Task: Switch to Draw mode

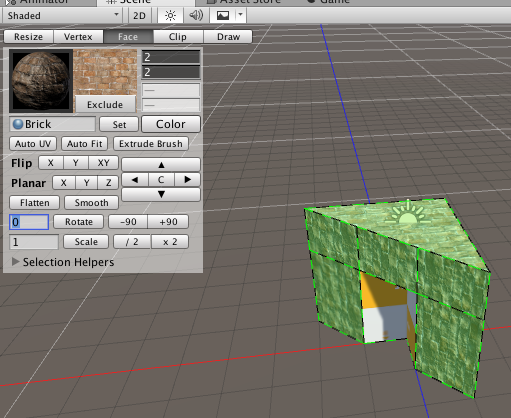Action: coord(228,37)
